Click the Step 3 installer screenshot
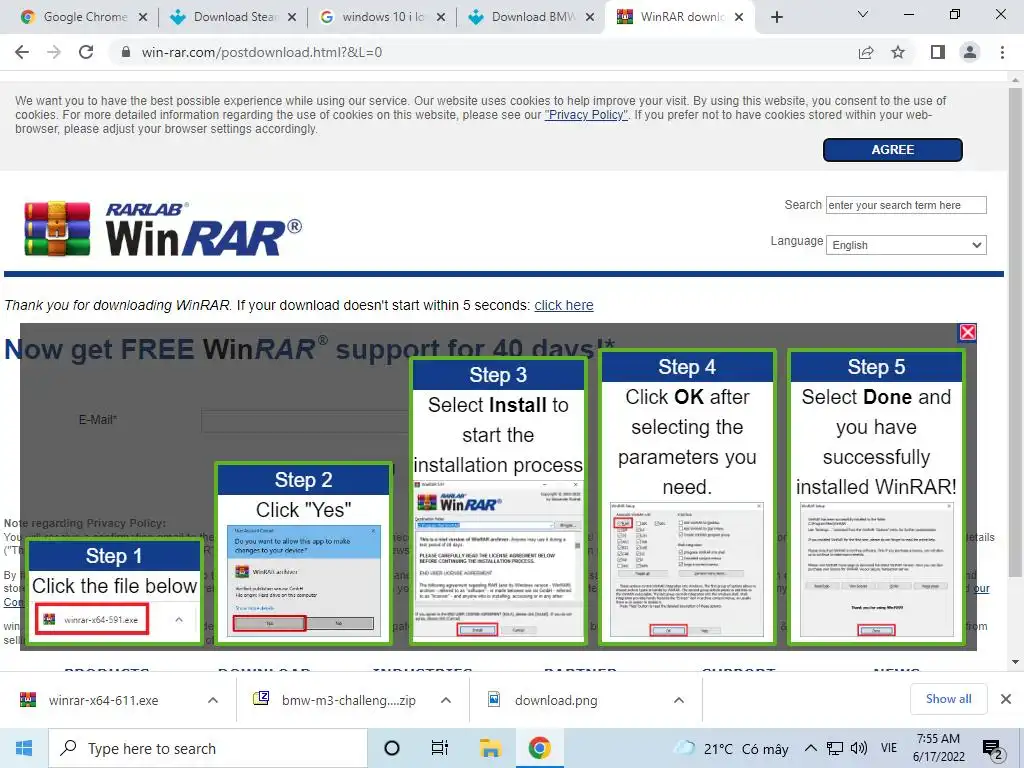 point(498,559)
